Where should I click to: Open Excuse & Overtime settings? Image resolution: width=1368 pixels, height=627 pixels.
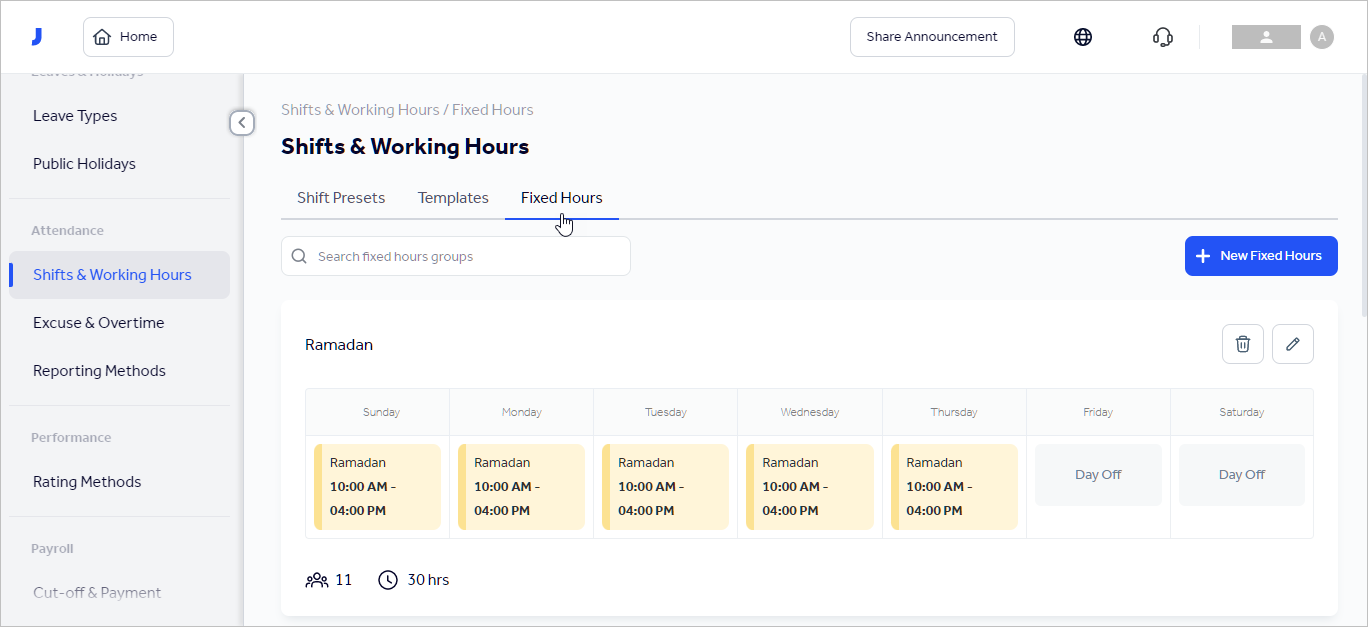point(98,322)
